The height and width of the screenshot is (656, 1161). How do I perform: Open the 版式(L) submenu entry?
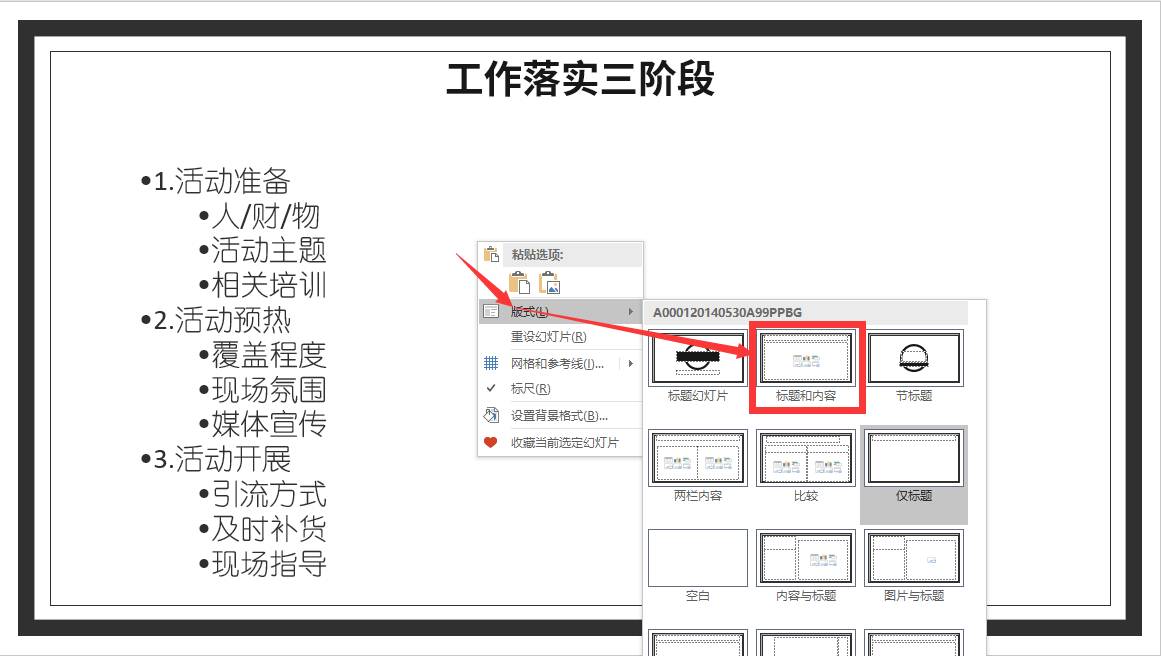(561, 312)
